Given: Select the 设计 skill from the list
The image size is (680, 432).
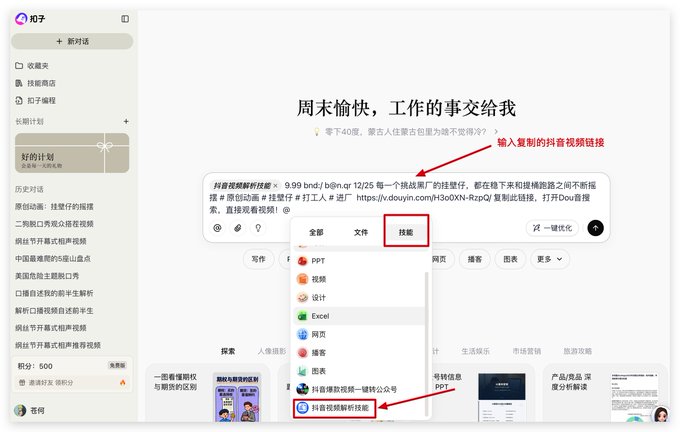Looking at the screenshot, I should click(x=359, y=298).
